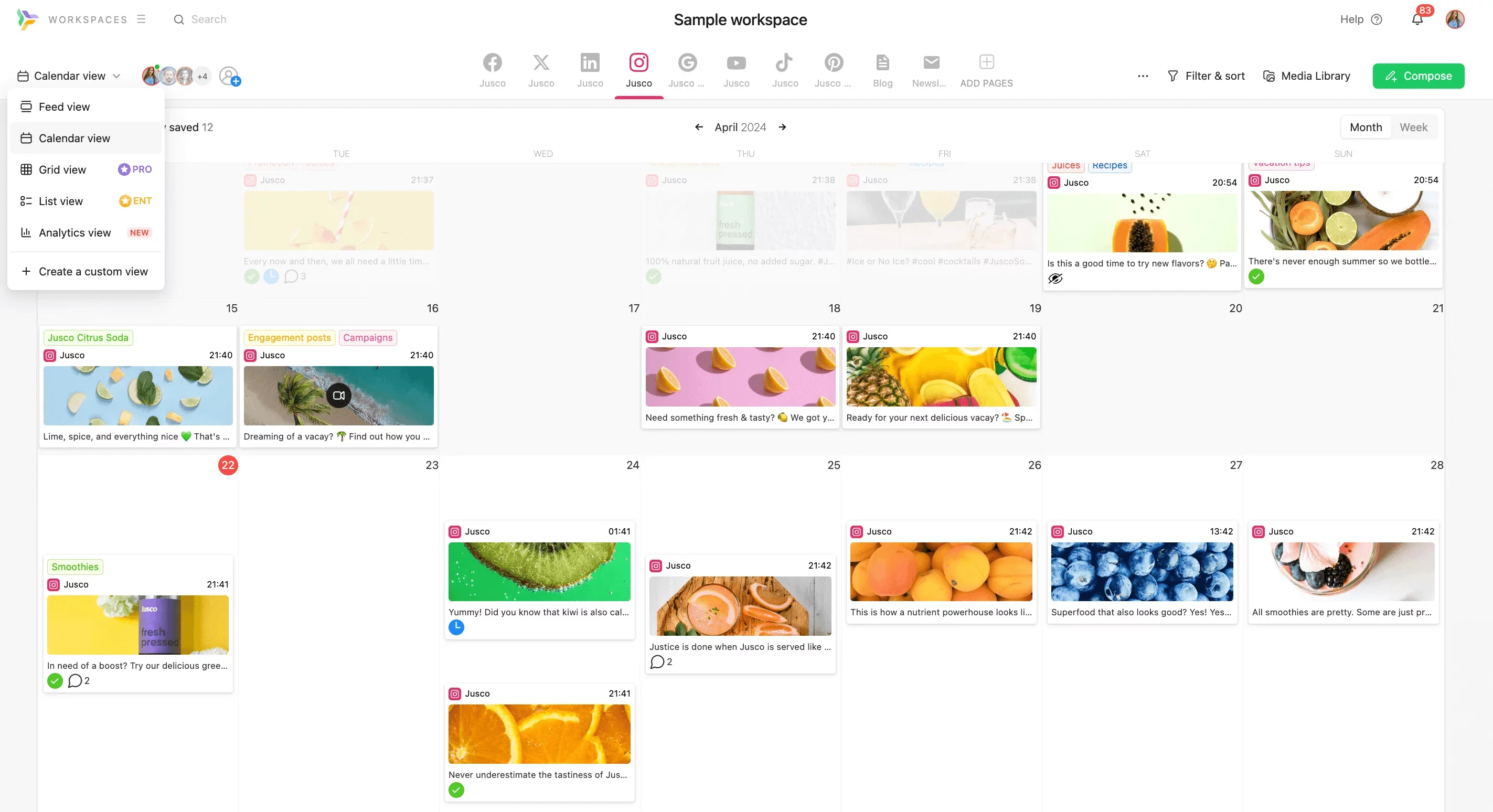The width and height of the screenshot is (1493, 812).
Task: Switch to Week view
Action: (x=1413, y=127)
